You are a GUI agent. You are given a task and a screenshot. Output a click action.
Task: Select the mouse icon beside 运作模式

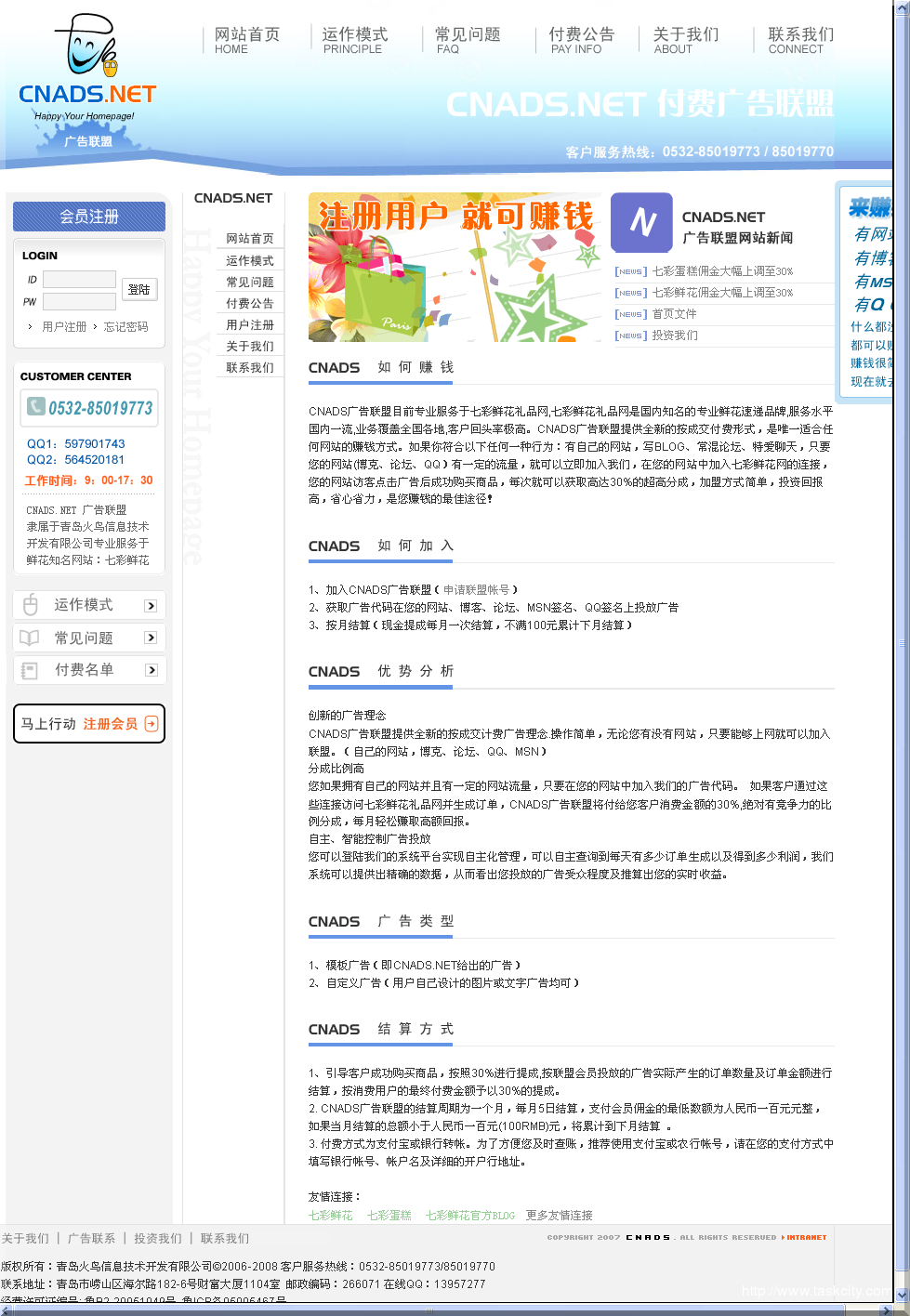(x=29, y=605)
